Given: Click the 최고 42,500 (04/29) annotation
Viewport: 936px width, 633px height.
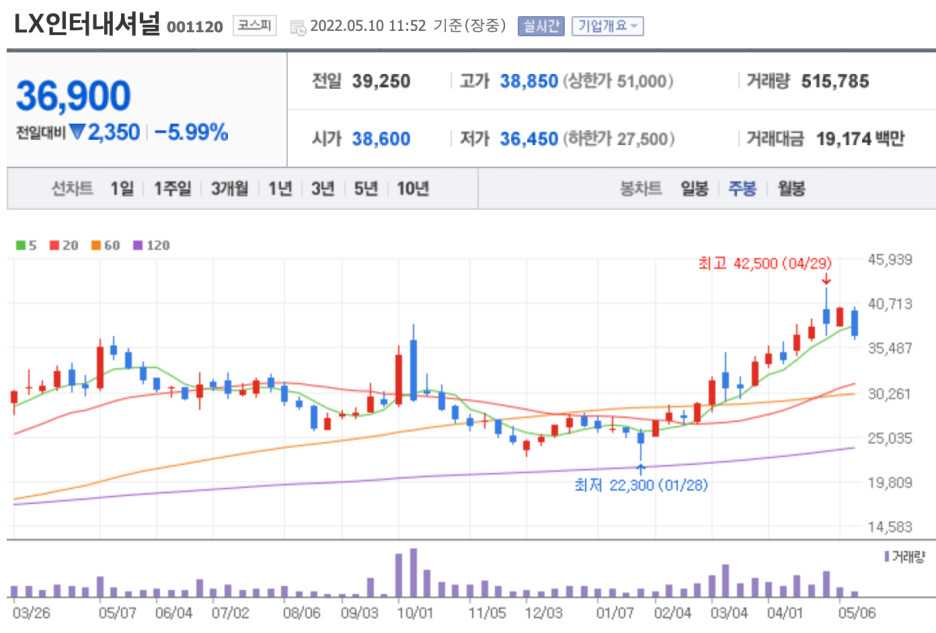Looking at the screenshot, I should pyautogui.click(x=765, y=263).
